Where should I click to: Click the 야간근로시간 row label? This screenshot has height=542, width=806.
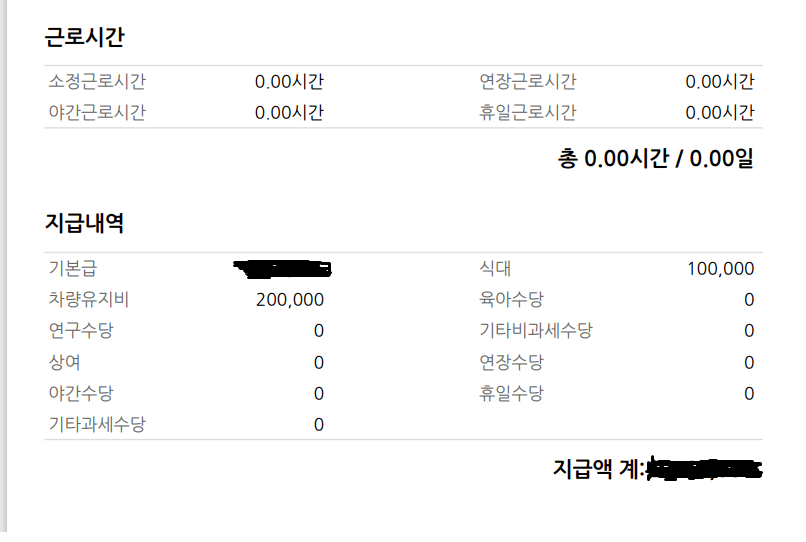tap(96, 113)
